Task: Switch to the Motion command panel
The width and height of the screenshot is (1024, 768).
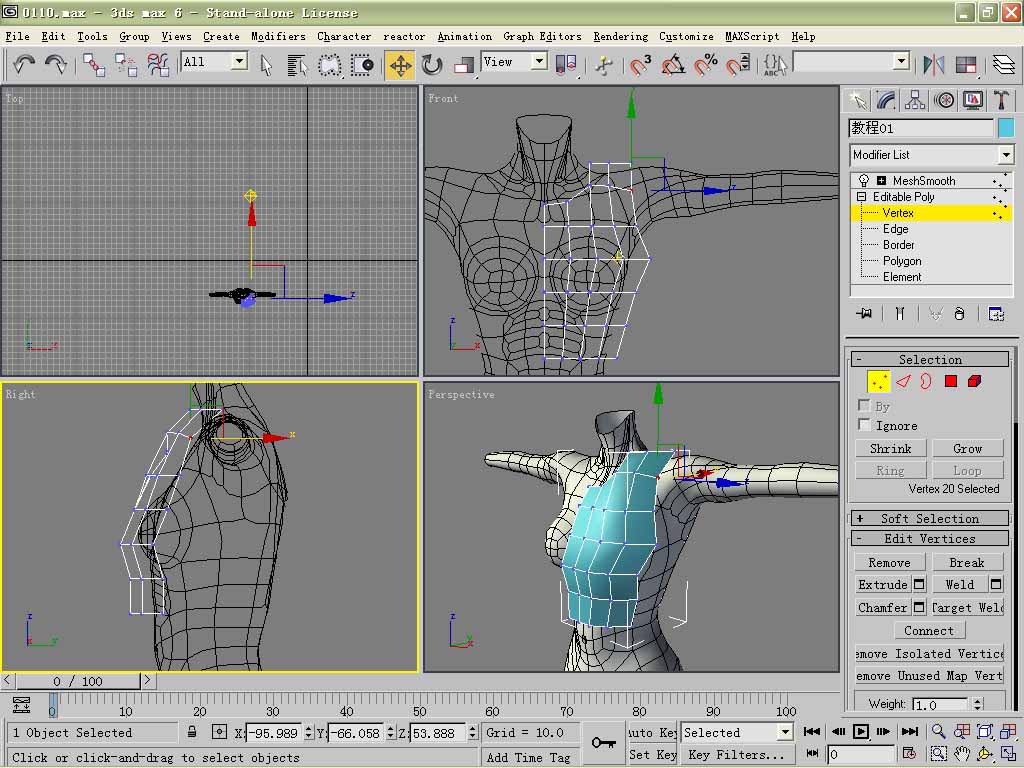Action: pos(944,100)
